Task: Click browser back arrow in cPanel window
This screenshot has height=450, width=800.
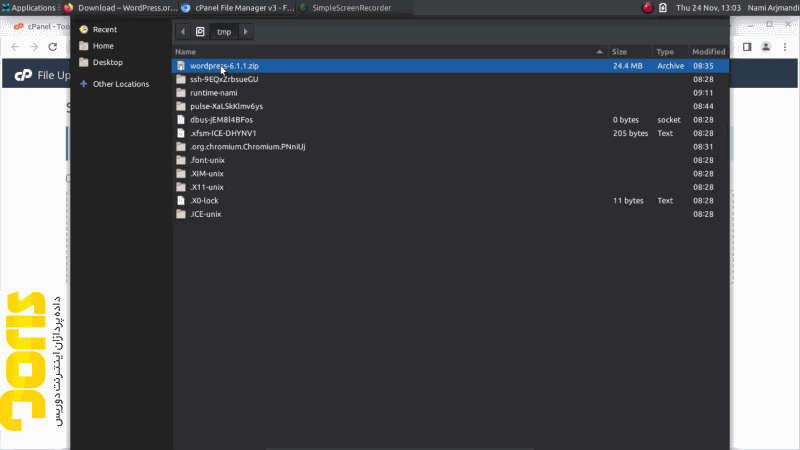Action: (x=15, y=47)
